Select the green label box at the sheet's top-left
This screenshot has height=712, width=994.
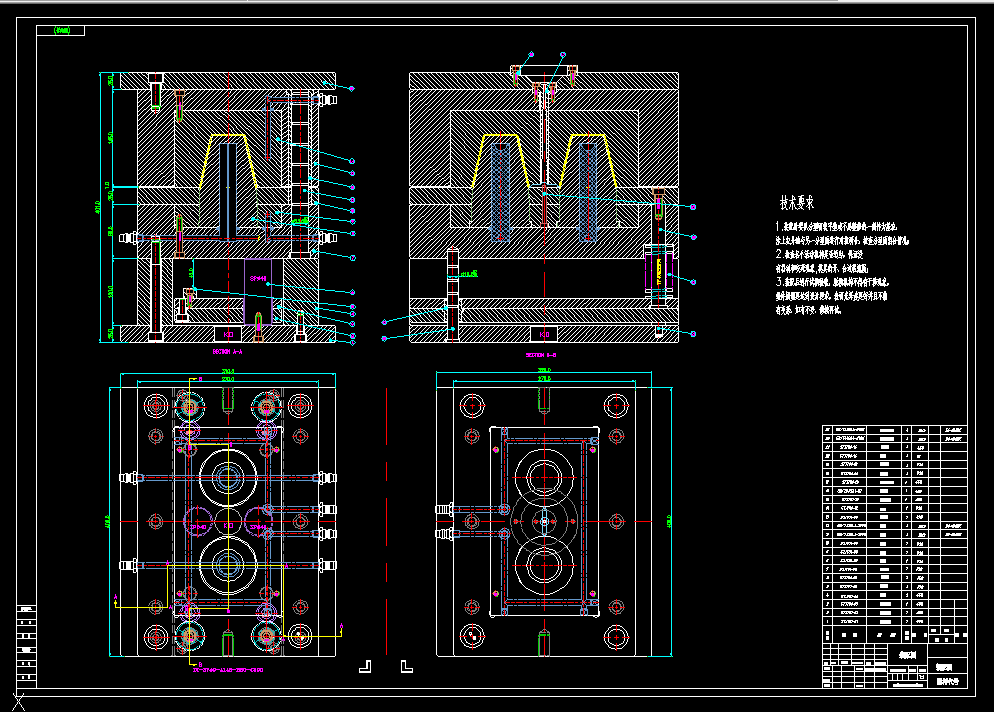coord(61,30)
